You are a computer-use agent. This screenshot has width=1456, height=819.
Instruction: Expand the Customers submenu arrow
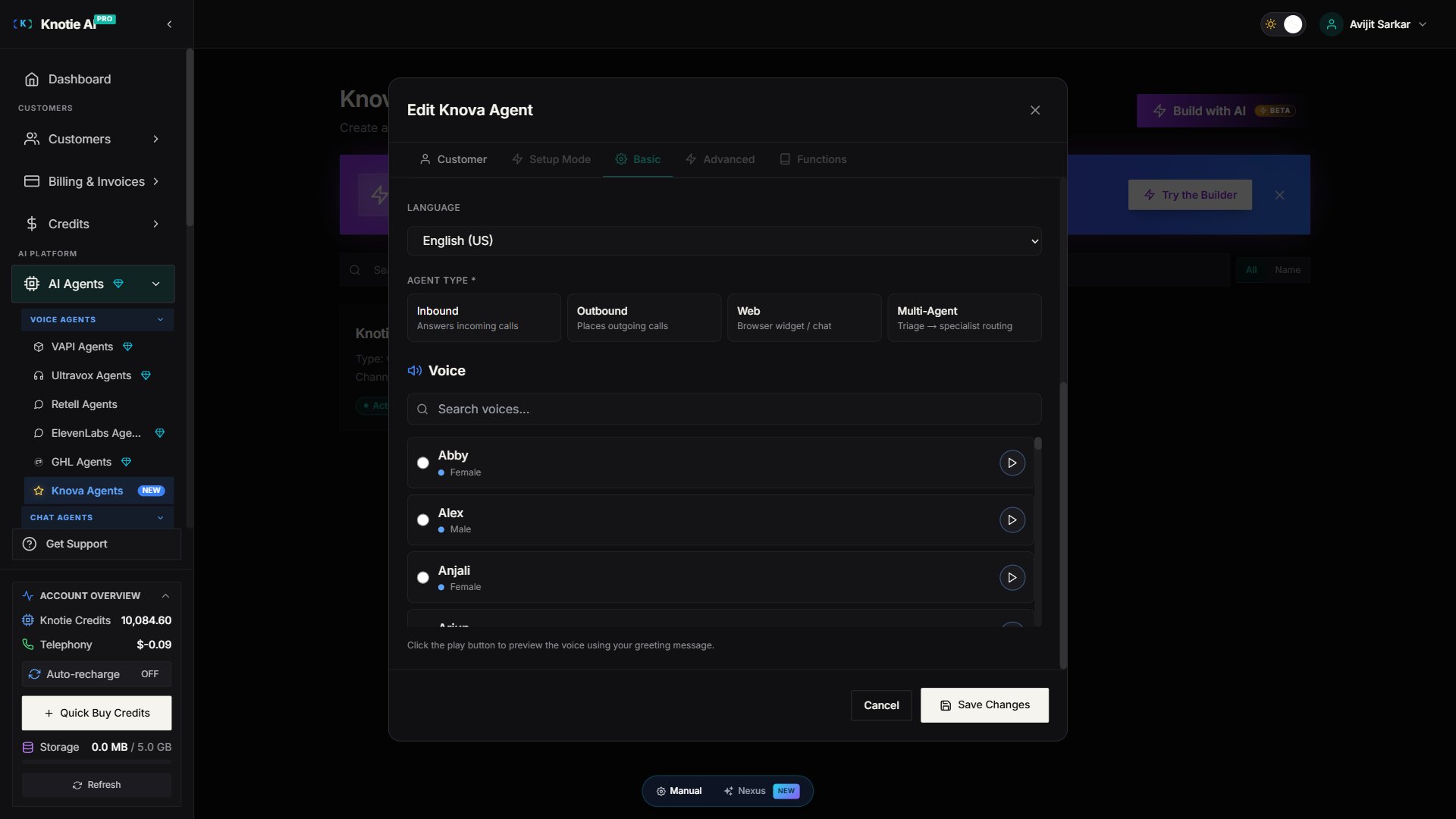[x=155, y=139]
